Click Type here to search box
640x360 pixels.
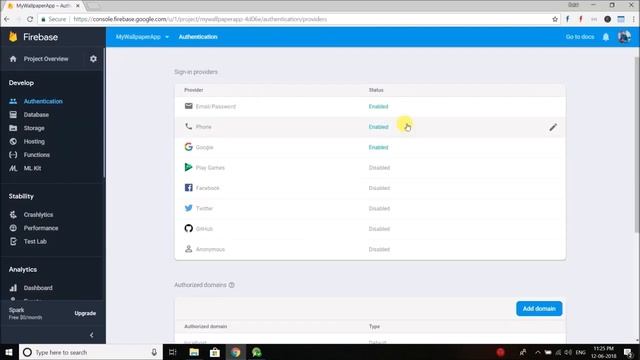click(x=91, y=352)
